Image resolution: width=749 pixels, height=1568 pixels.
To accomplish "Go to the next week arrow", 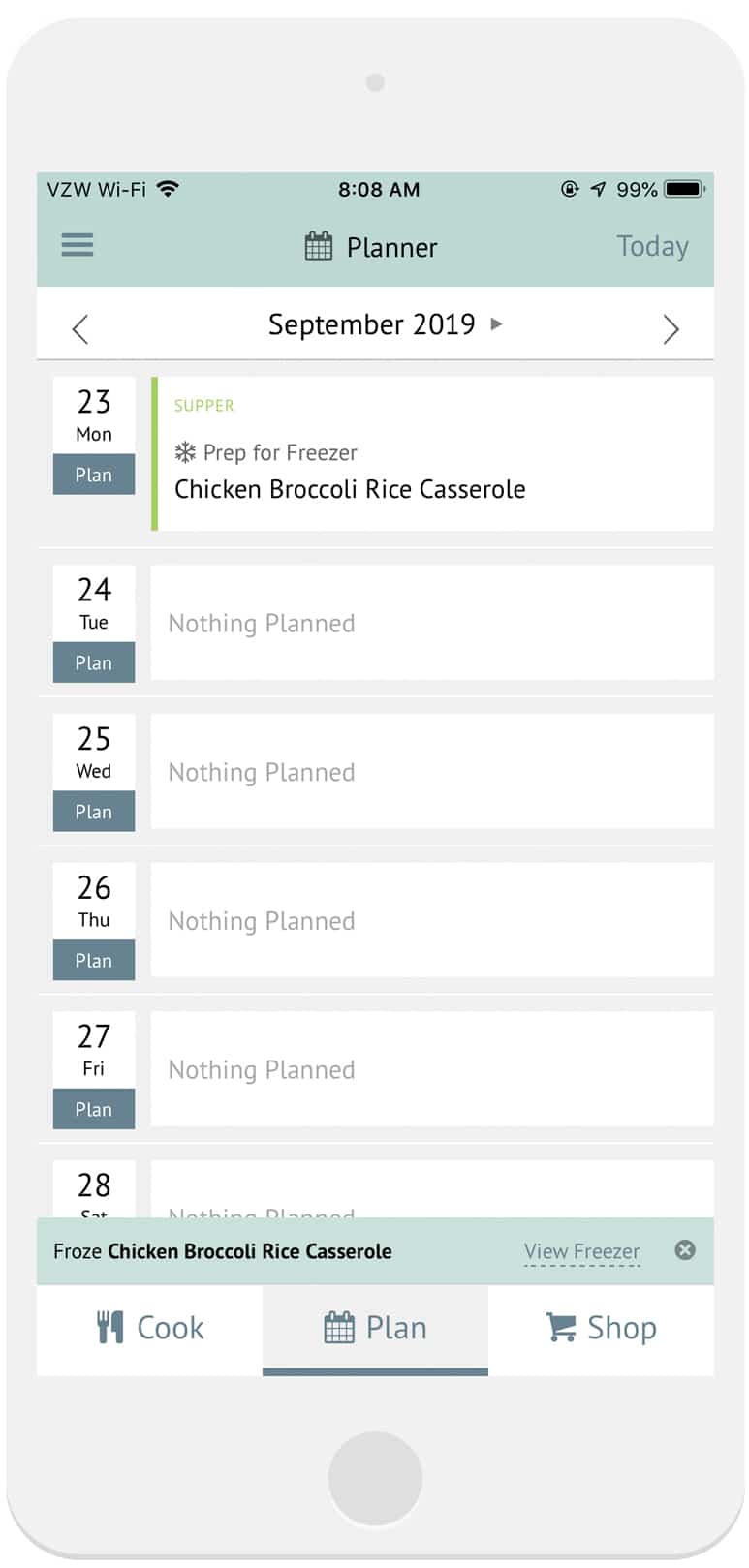I will click(x=671, y=329).
